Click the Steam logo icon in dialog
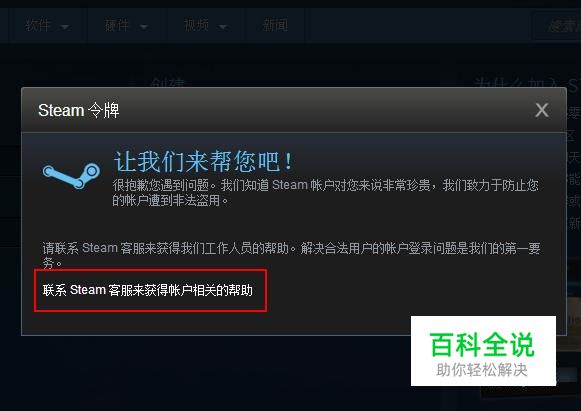This screenshot has height=411, width=581. [x=71, y=176]
